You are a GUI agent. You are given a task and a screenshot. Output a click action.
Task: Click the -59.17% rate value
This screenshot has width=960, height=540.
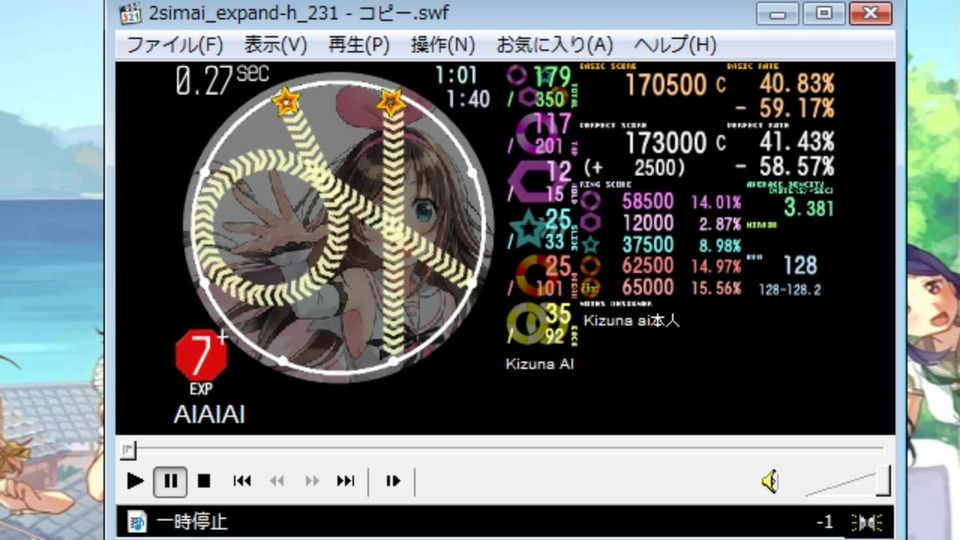pos(786,109)
